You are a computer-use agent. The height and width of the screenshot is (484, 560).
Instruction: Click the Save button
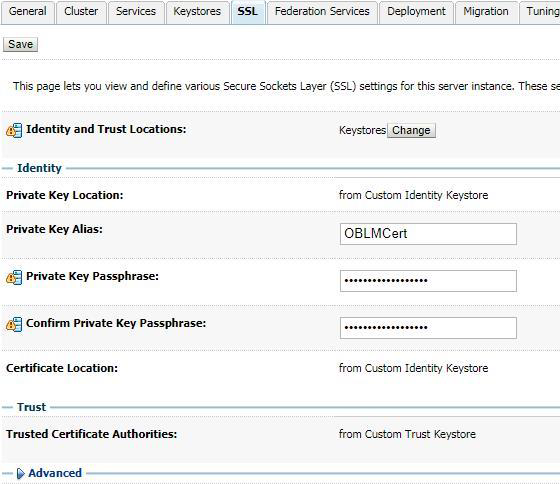click(x=20, y=44)
